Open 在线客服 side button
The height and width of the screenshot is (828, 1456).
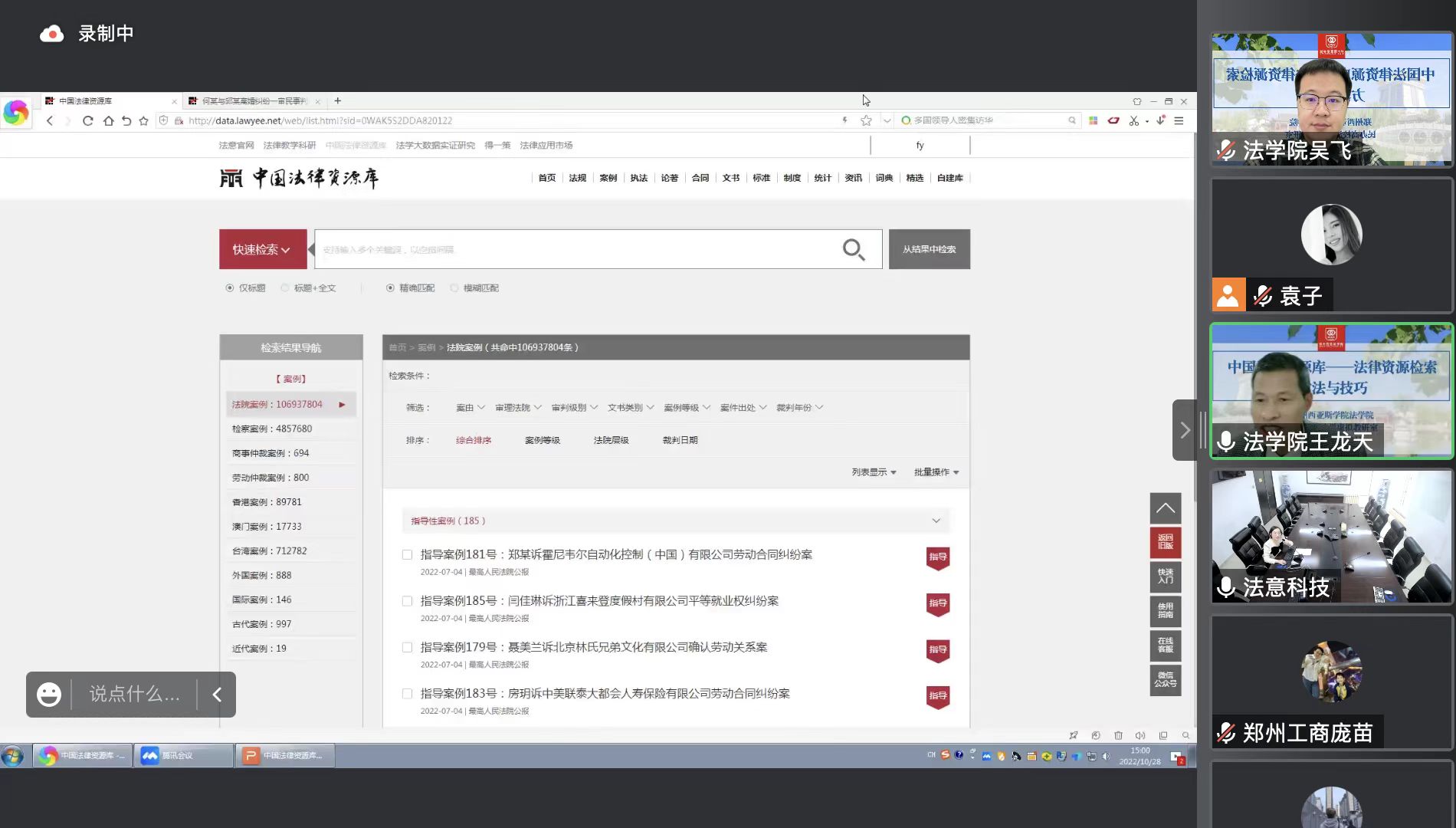point(1166,646)
